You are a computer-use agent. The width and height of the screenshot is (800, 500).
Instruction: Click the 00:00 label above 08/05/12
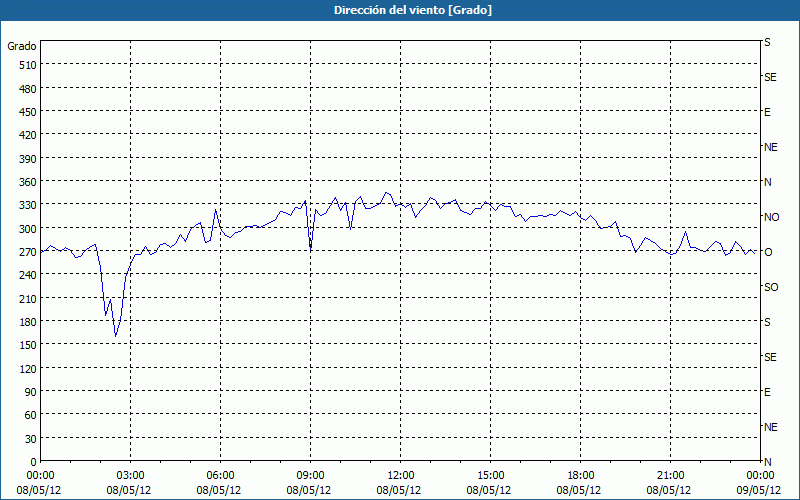tap(40, 476)
